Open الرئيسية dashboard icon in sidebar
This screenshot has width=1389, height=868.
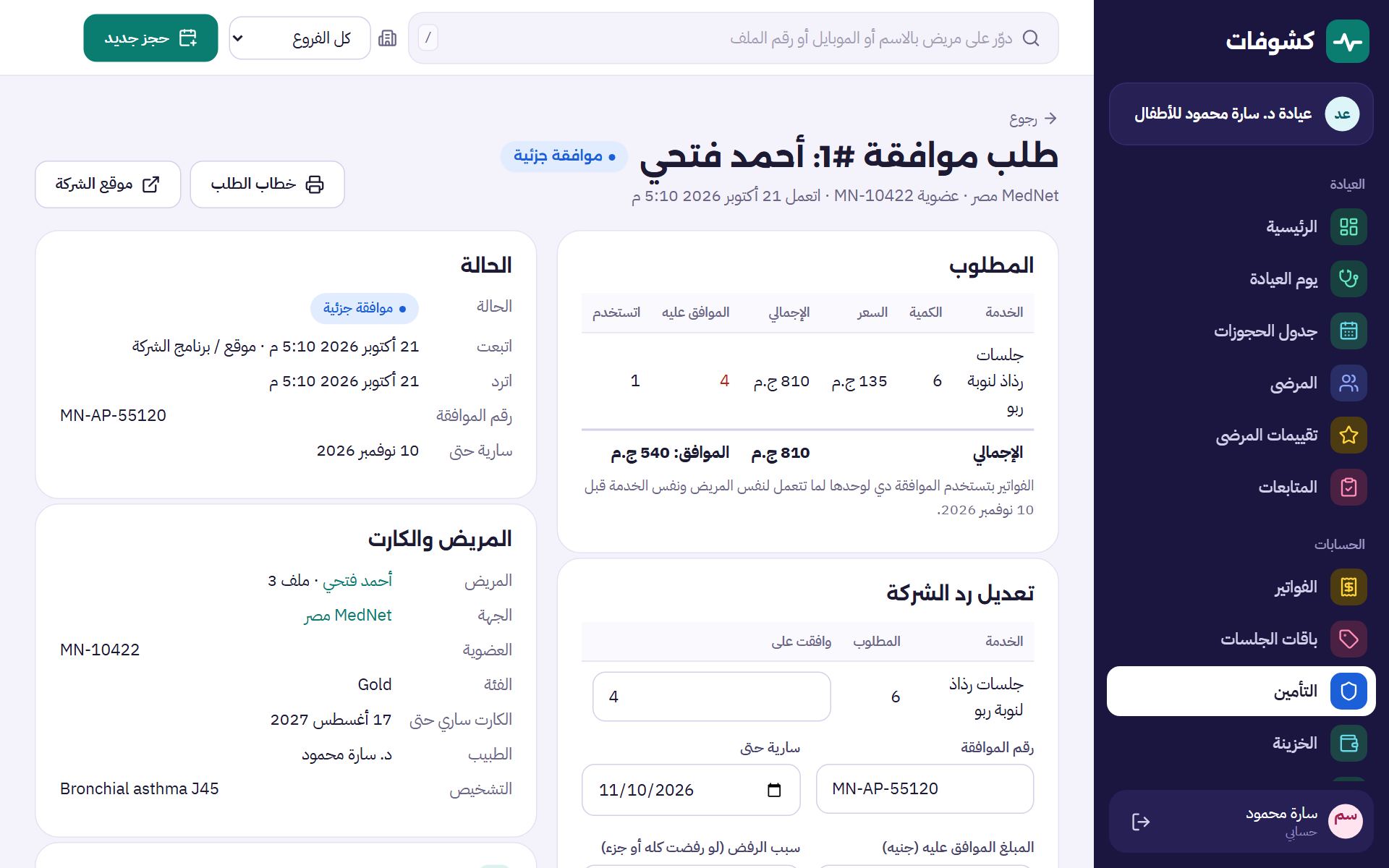coord(1348,227)
